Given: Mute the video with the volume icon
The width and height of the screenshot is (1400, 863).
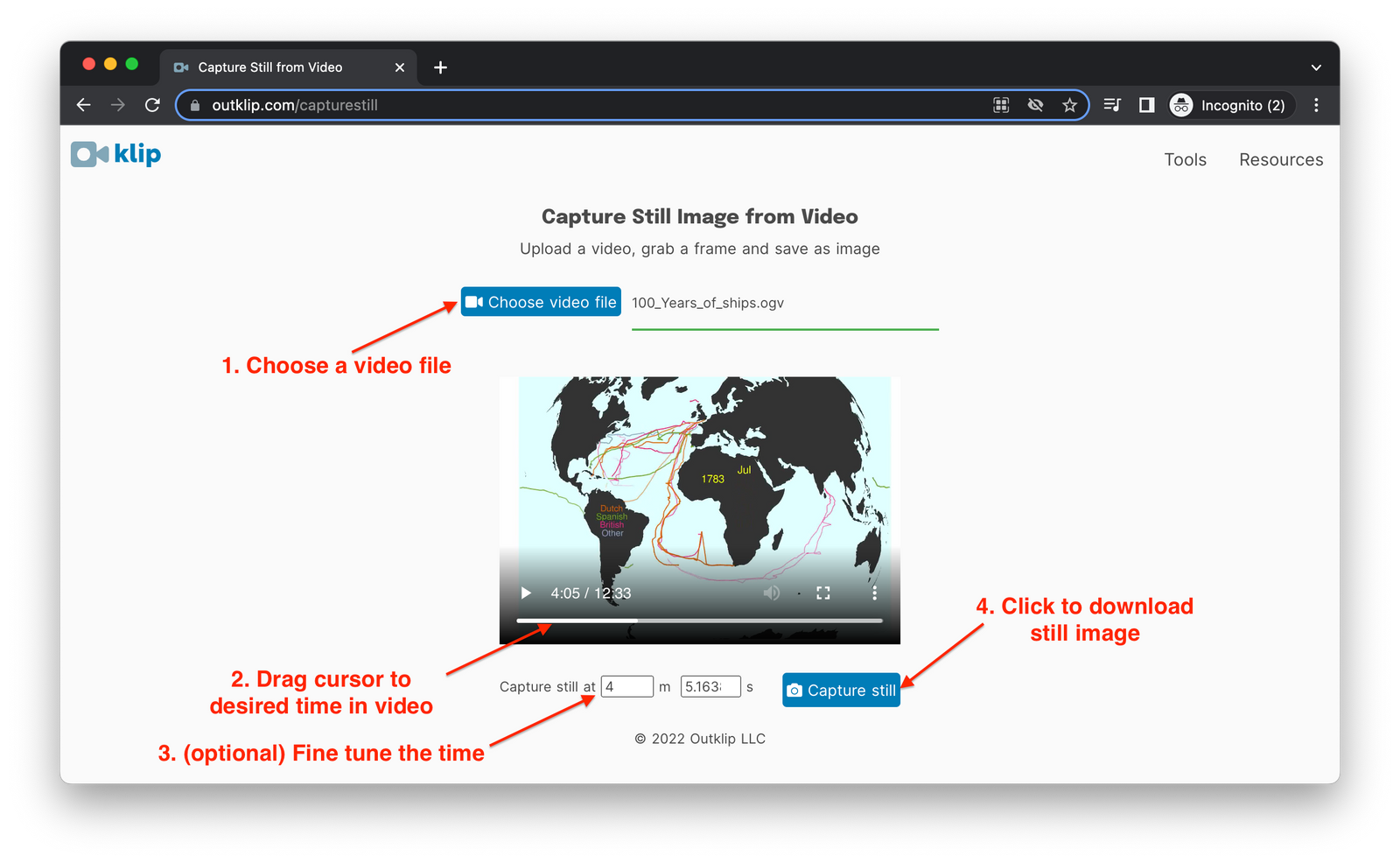Looking at the screenshot, I should point(771,593).
